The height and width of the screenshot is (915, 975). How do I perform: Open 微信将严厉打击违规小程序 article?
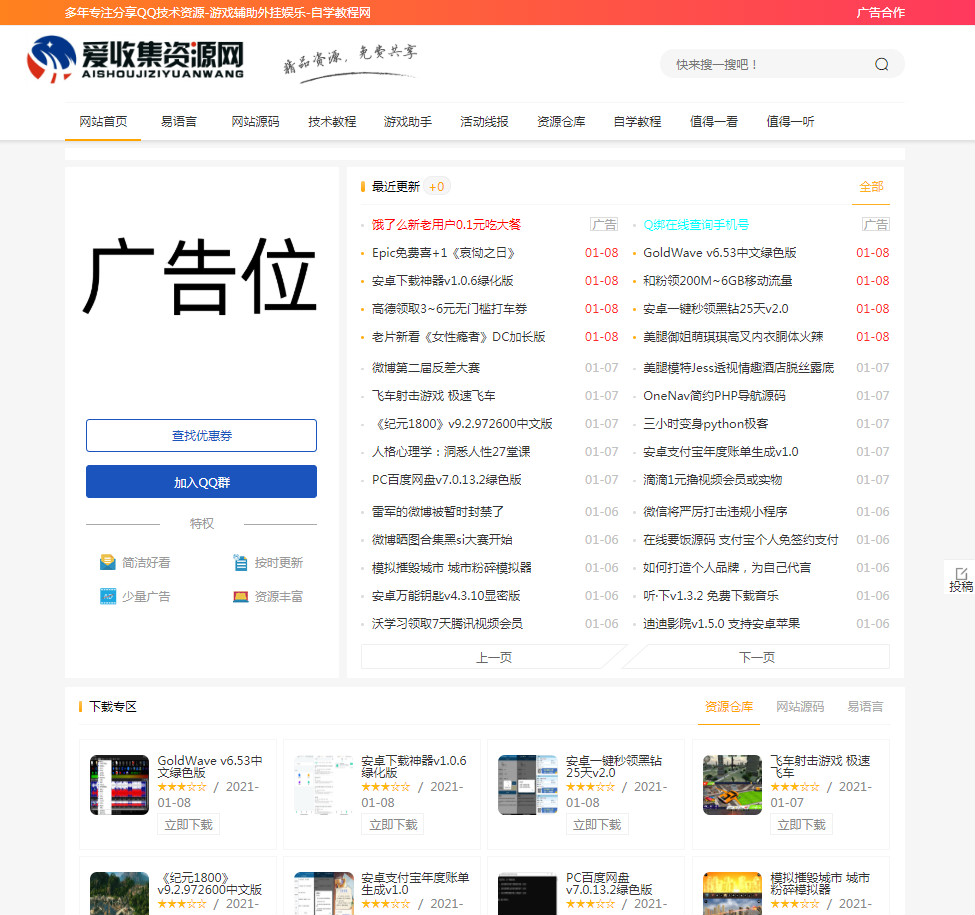[x=715, y=512]
